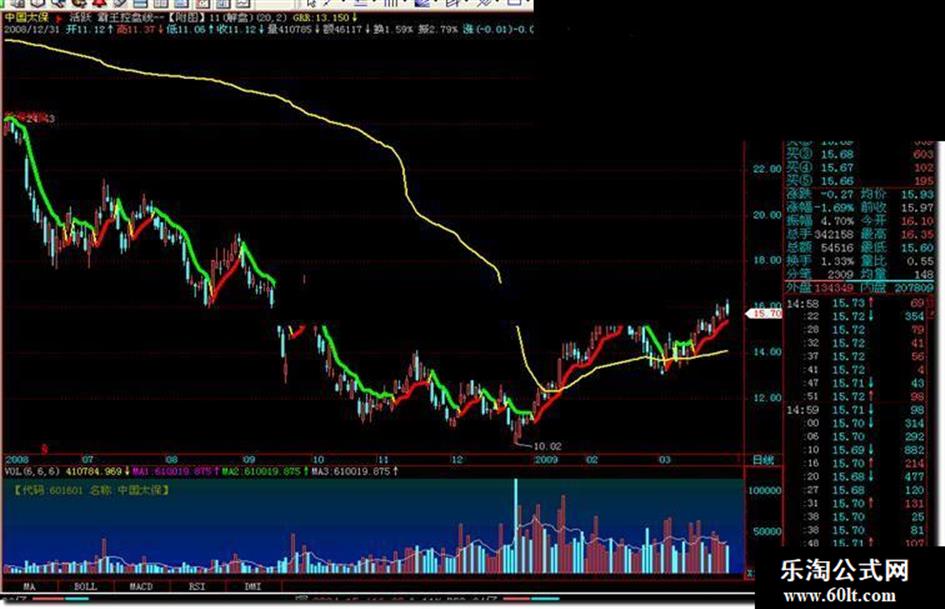Viewport: 945px width, 609px height.
Task: Click the GBR: 13.150 indicator value
Action: [x=324, y=17]
